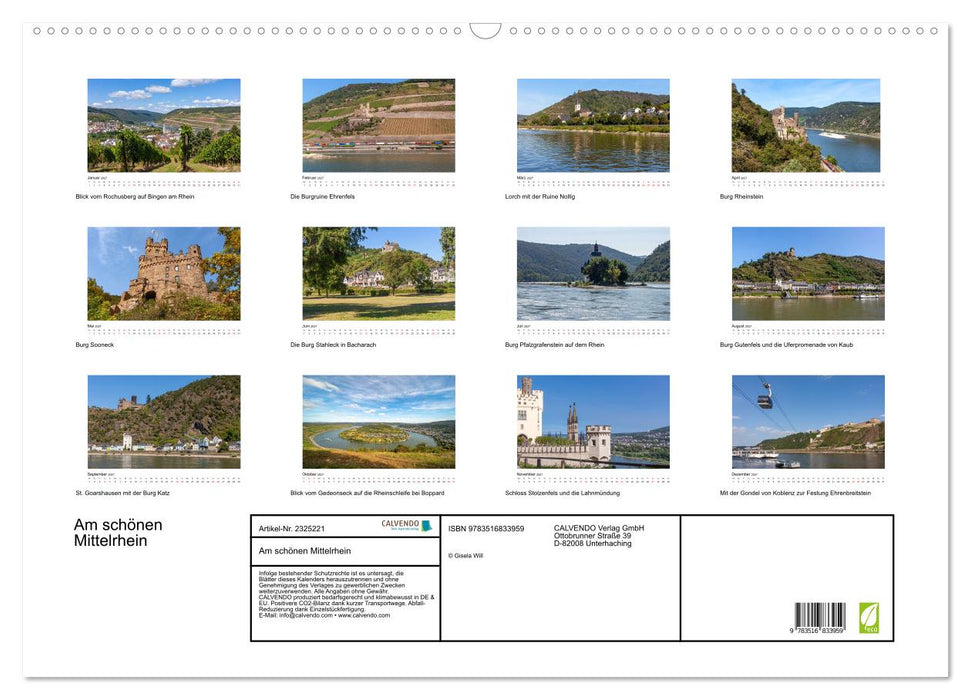Click the boxed 'Am schönen Mittelrhein' title field
Image resolution: width=971 pixels, height=700 pixels.
point(346,551)
